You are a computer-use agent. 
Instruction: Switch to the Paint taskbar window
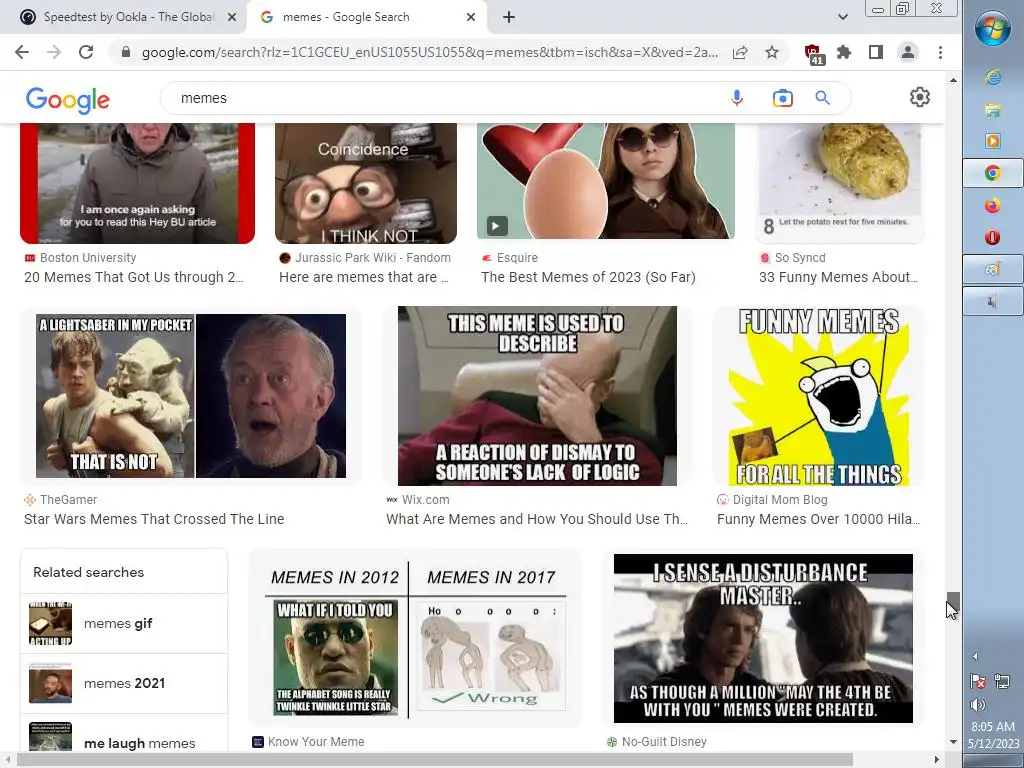pyautogui.click(x=993, y=269)
